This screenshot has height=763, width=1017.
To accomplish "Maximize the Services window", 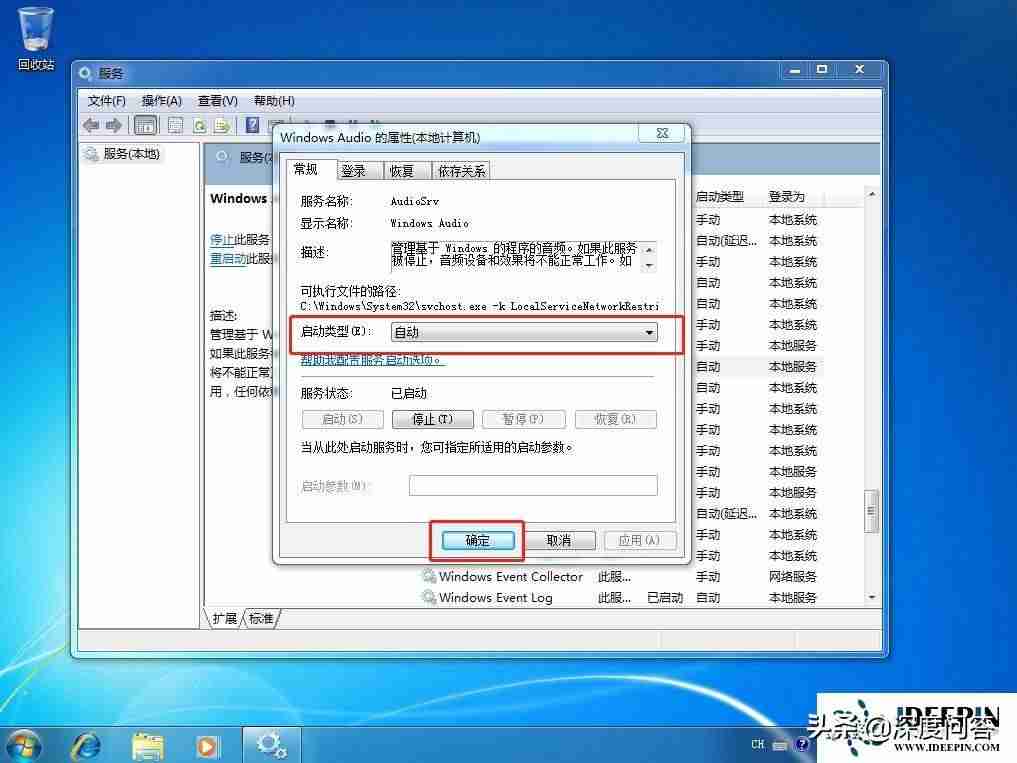I will [822, 69].
